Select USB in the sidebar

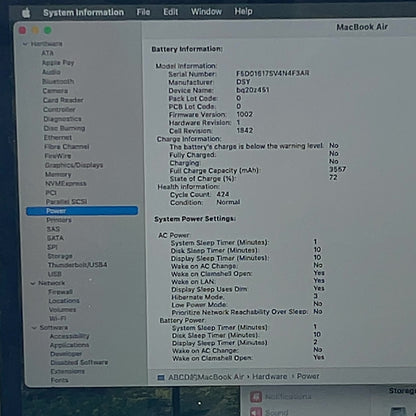(x=55, y=274)
